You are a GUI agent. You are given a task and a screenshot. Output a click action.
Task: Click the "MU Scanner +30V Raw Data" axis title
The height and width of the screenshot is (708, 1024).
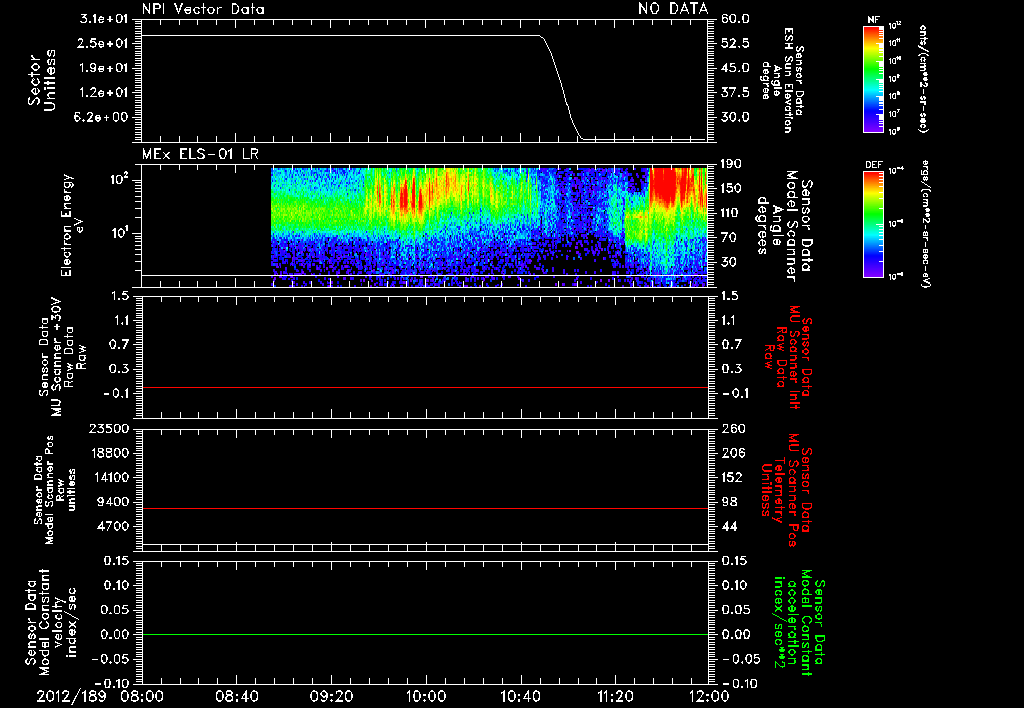pos(62,357)
